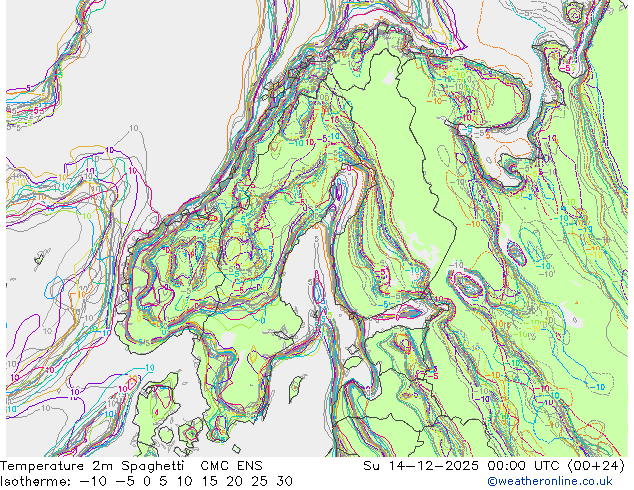Click the 'CMC ENS' model label
Image resolution: width=634 pixels, height=490 pixels.
[231, 466]
